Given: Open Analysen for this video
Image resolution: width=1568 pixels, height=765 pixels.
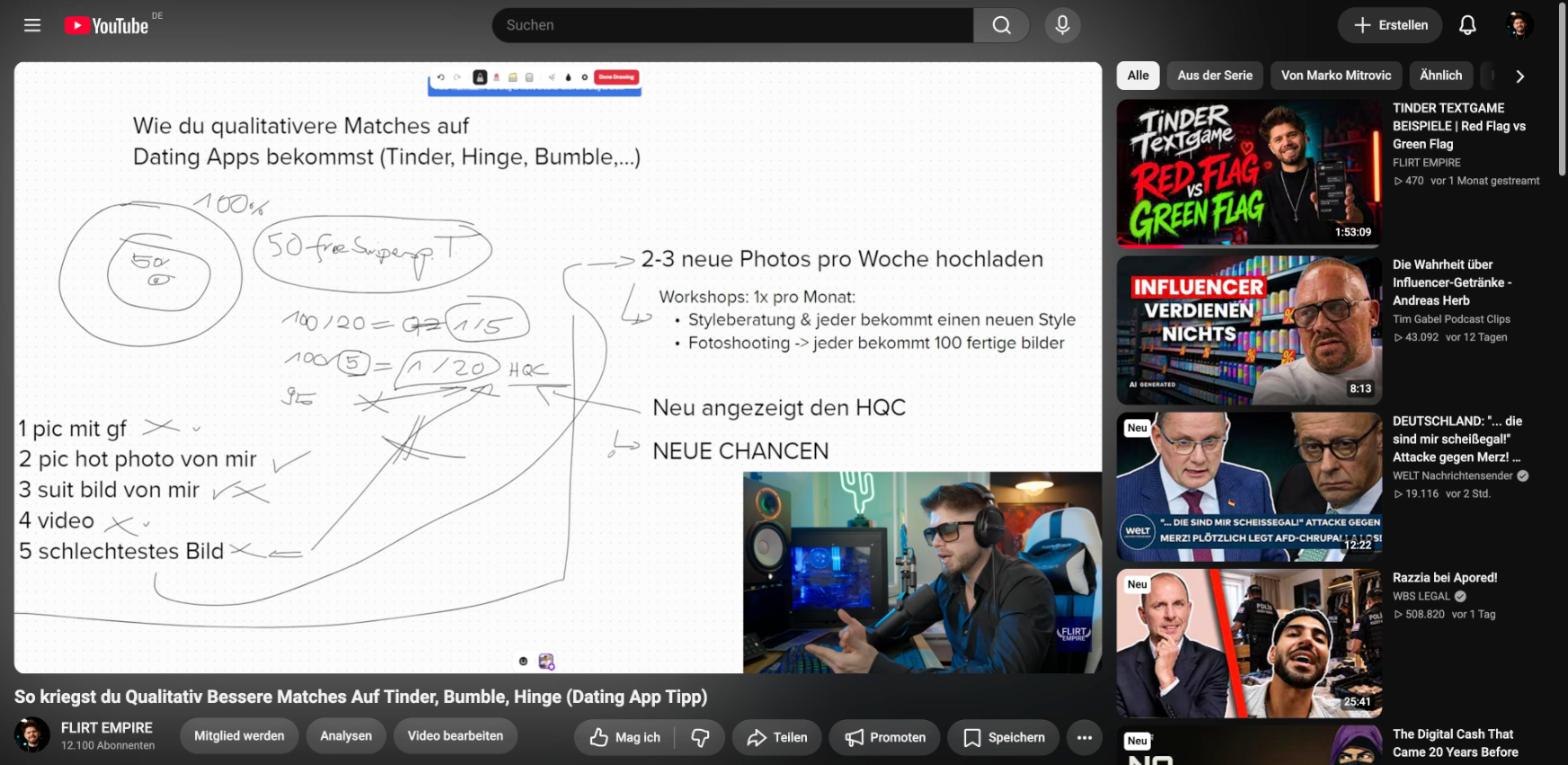Looking at the screenshot, I should [x=346, y=736].
